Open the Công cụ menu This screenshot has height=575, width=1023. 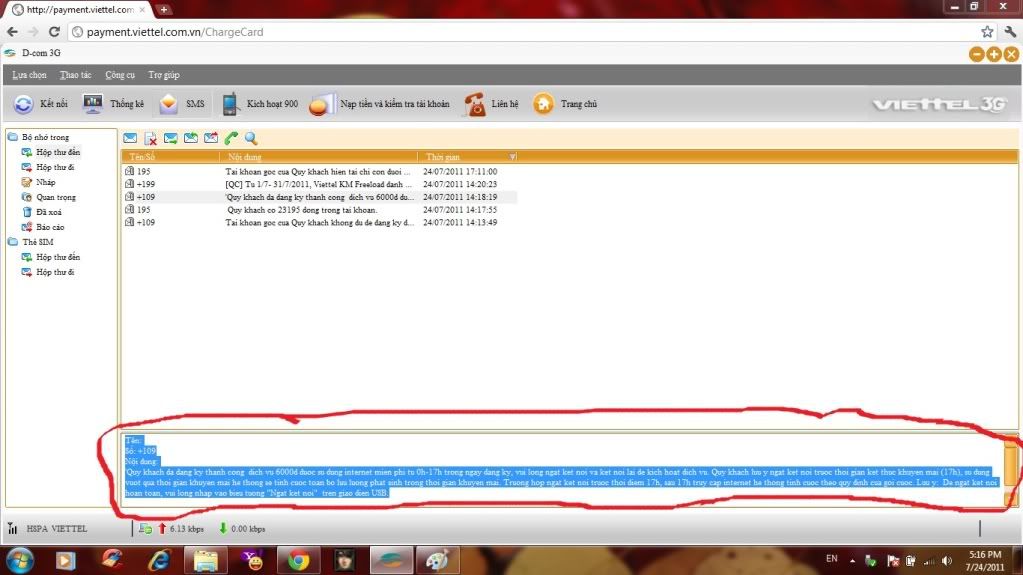120,75
